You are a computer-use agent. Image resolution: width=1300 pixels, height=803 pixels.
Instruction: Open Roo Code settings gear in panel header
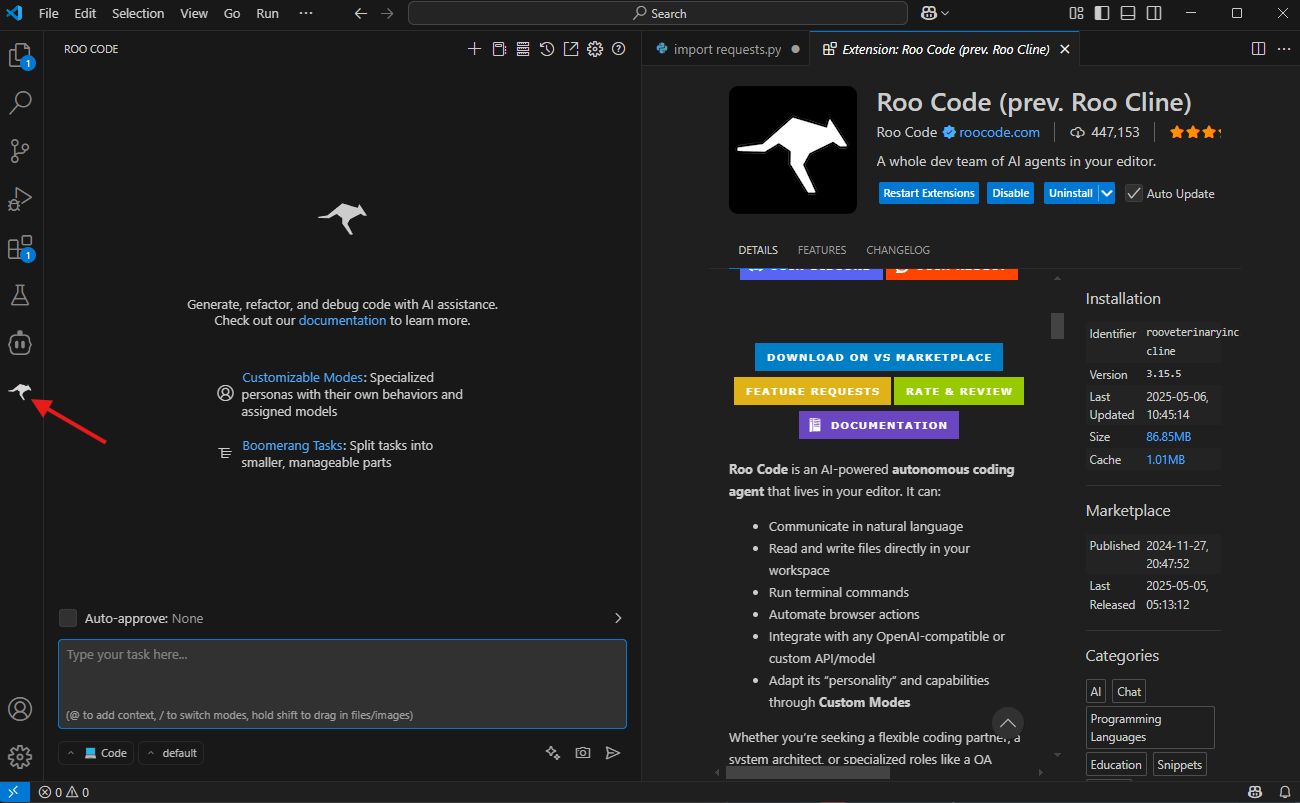(595, 49)
